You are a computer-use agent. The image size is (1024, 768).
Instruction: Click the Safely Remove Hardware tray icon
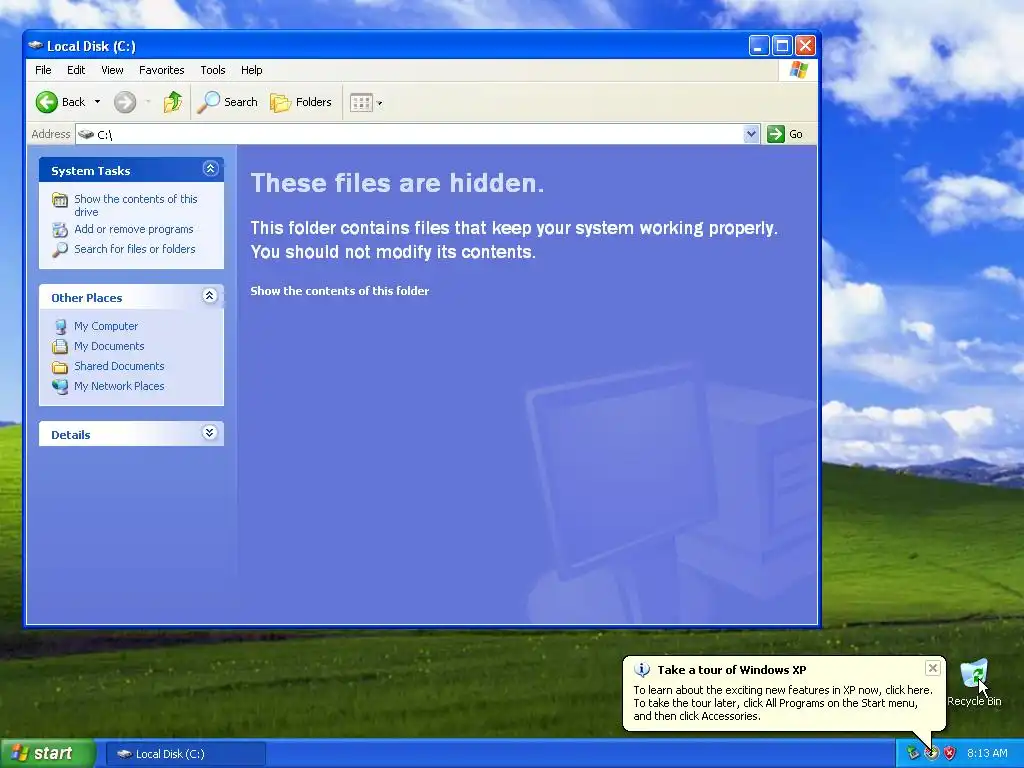(912, 753)
